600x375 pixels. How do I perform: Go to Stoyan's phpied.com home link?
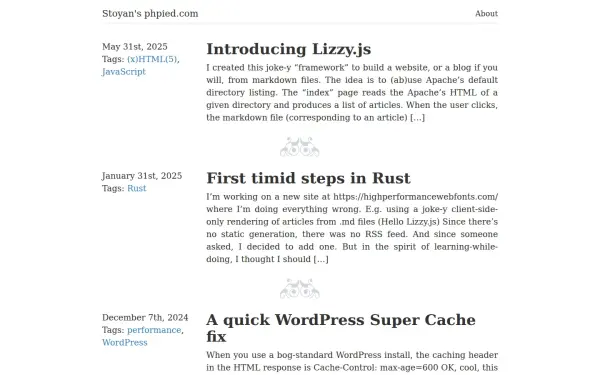click(x=150, y=13)
